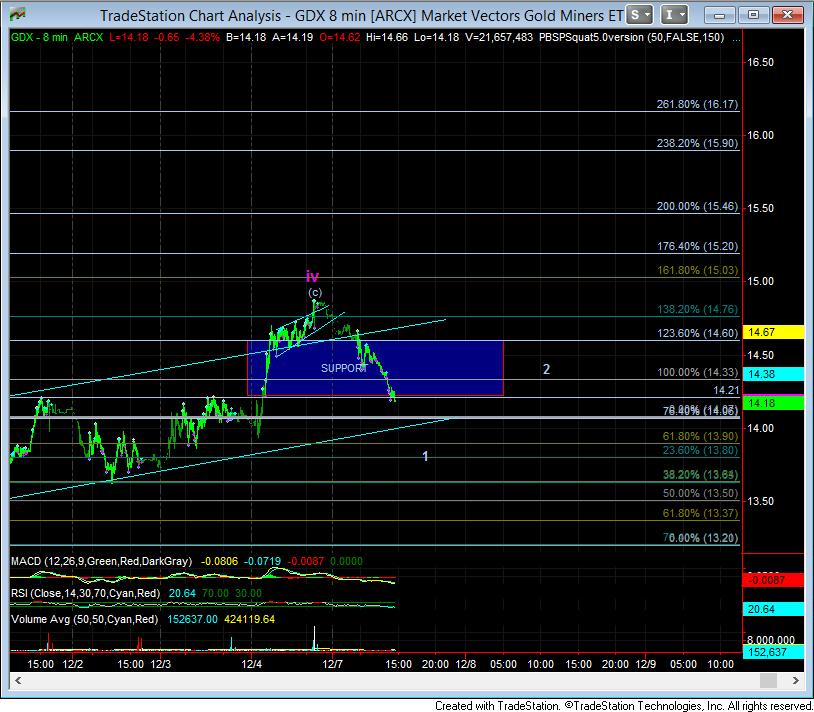Click the '61.80% (13.37)' Fibonacci label
Screen dimensions: 814x712
[x=700, y=513]
